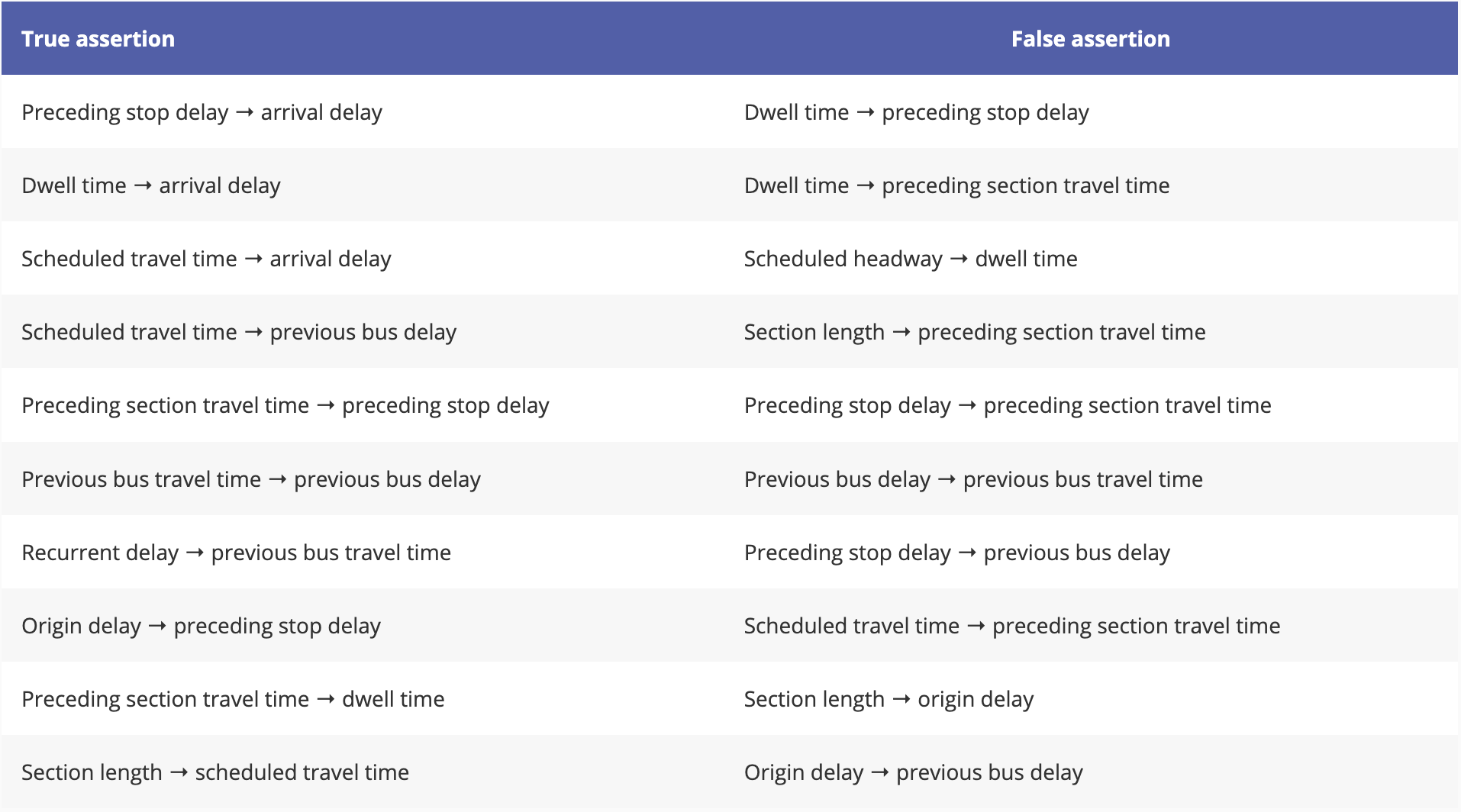The height and width of the screenshot is (812, 1461).
Task: Select 'Origin delay → previous bus delay' cell
Action: pos(913,772)
